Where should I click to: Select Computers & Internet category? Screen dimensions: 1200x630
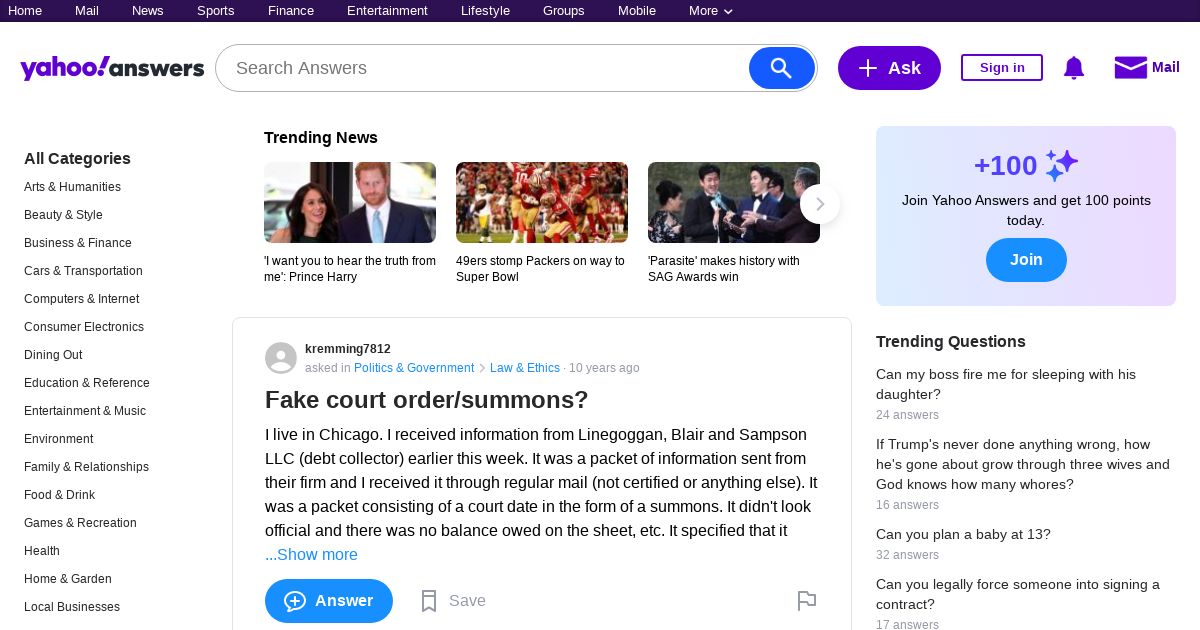[82, 299]
